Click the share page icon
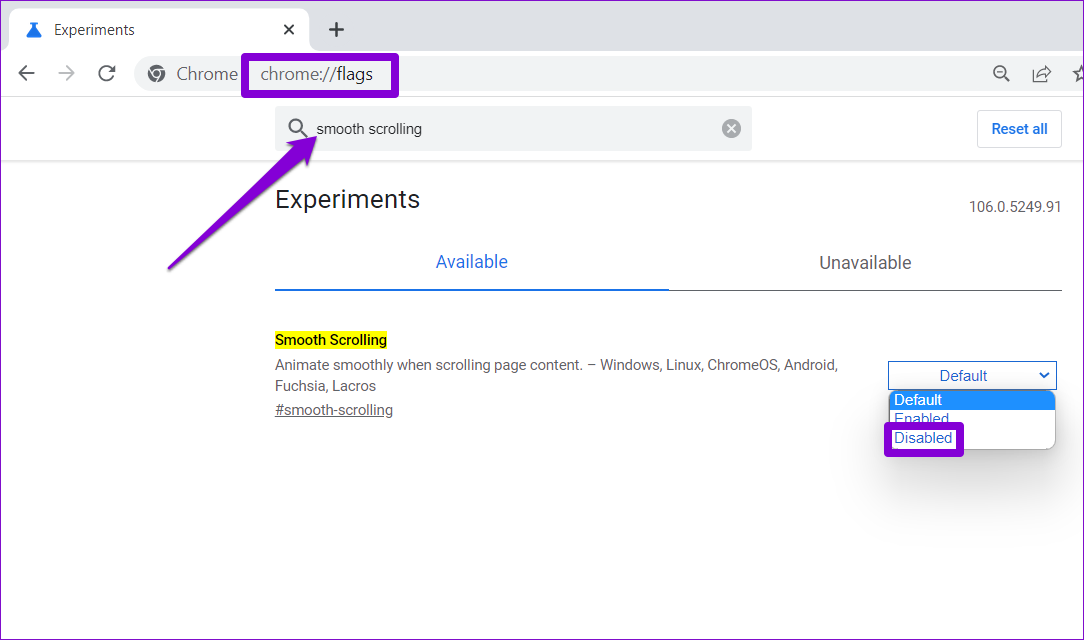This screenshot has height=640, width=1084. tap(1041, 73)
